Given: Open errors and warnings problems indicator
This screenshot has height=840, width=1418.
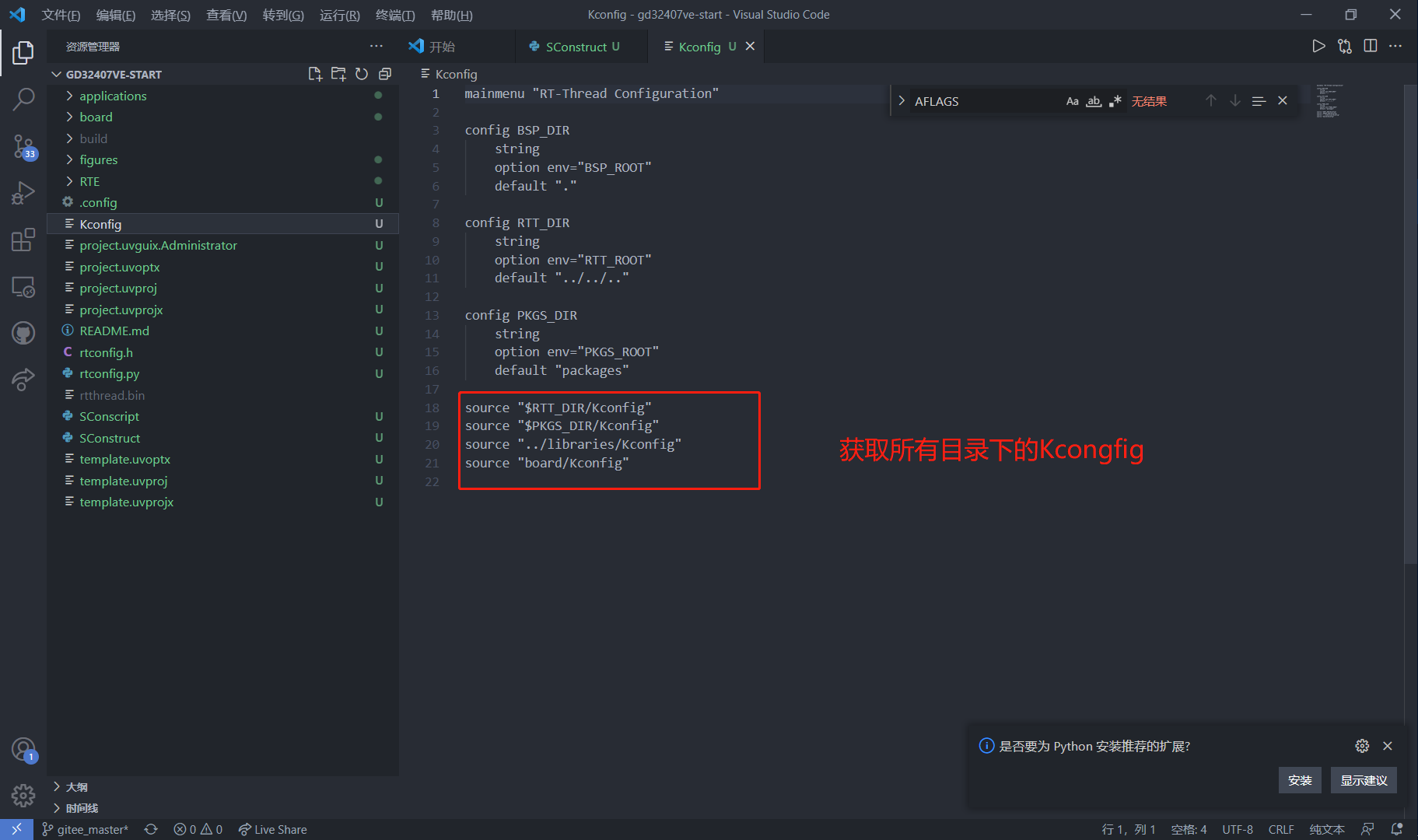Looking at the screenshot, I should pos(198,829).
